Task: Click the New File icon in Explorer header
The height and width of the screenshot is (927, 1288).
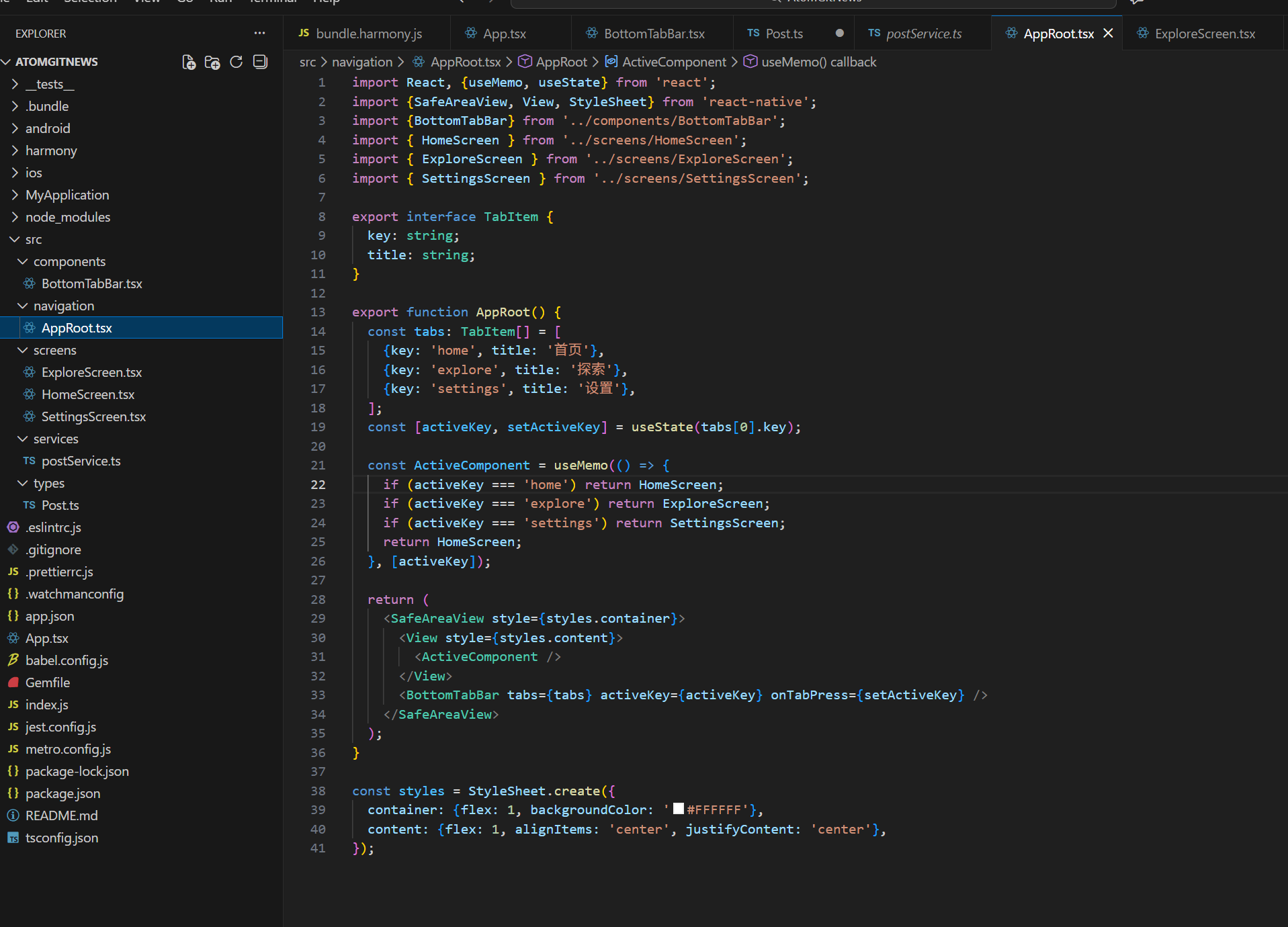Action: tap(189, 62)
